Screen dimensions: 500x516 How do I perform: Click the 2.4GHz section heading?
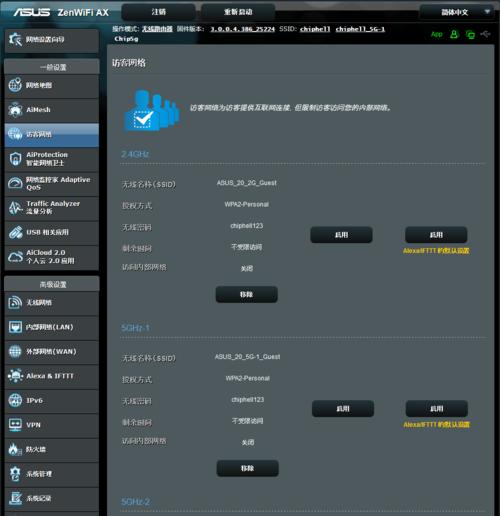pyautogui.click(x=135, y=154)
